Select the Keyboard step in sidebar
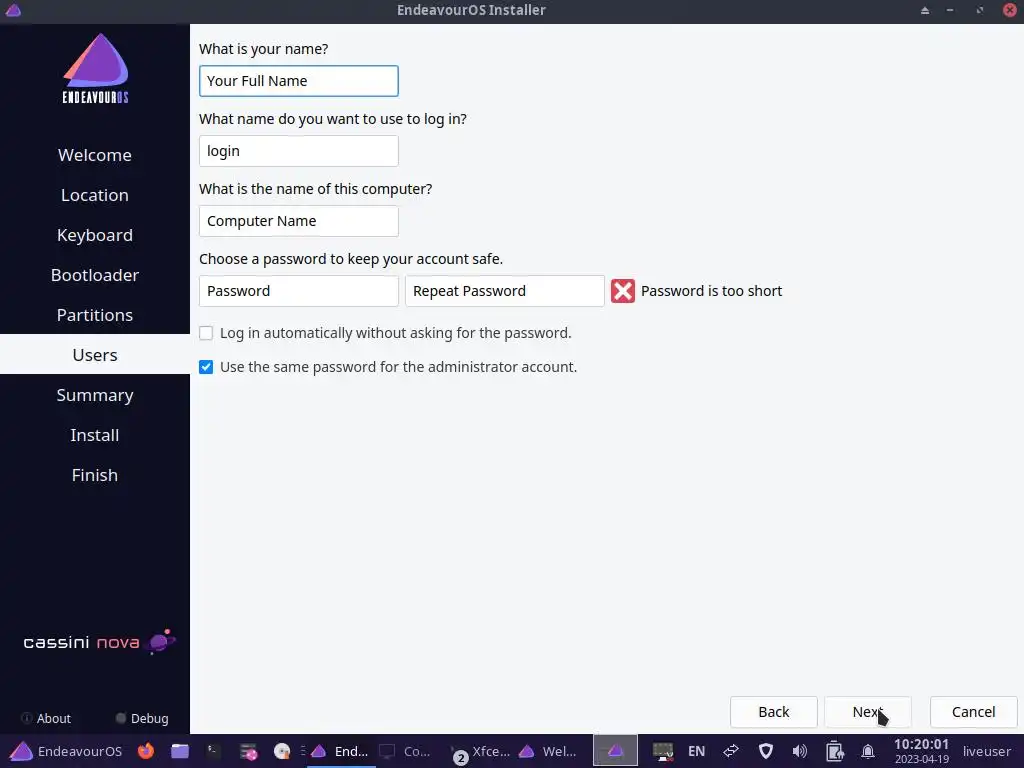 [95, 235]
